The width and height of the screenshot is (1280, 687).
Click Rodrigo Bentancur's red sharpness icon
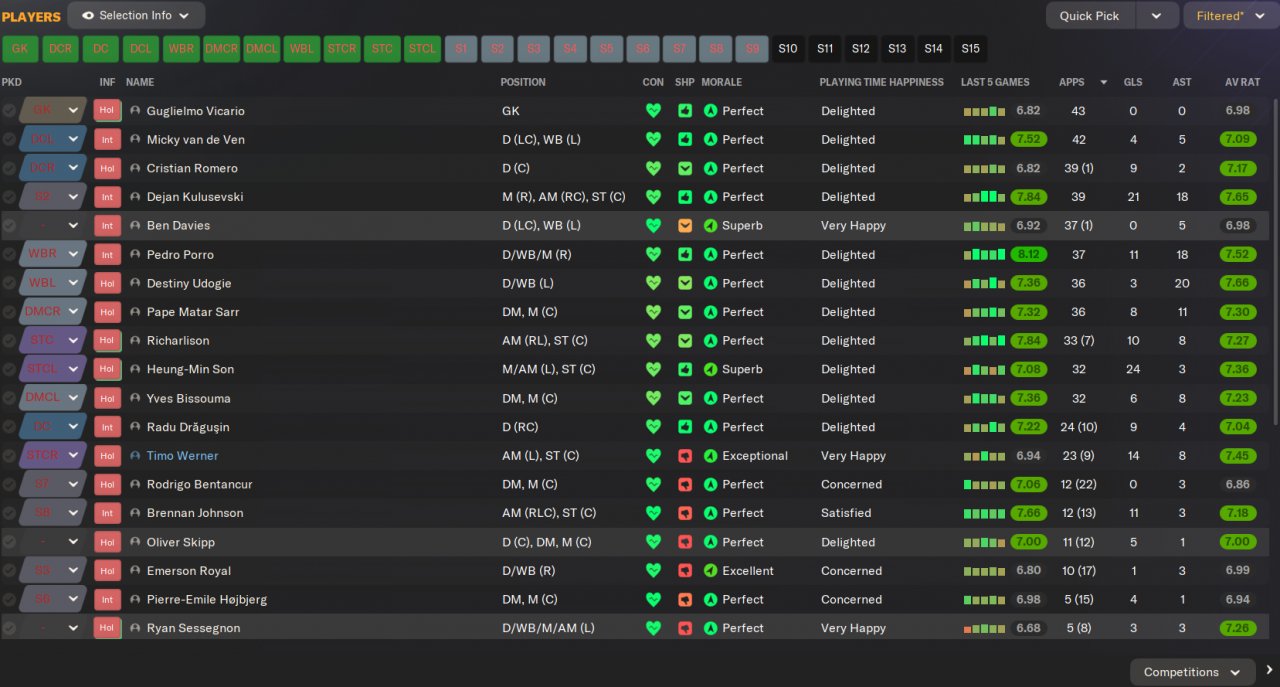(x=685, y=485)
